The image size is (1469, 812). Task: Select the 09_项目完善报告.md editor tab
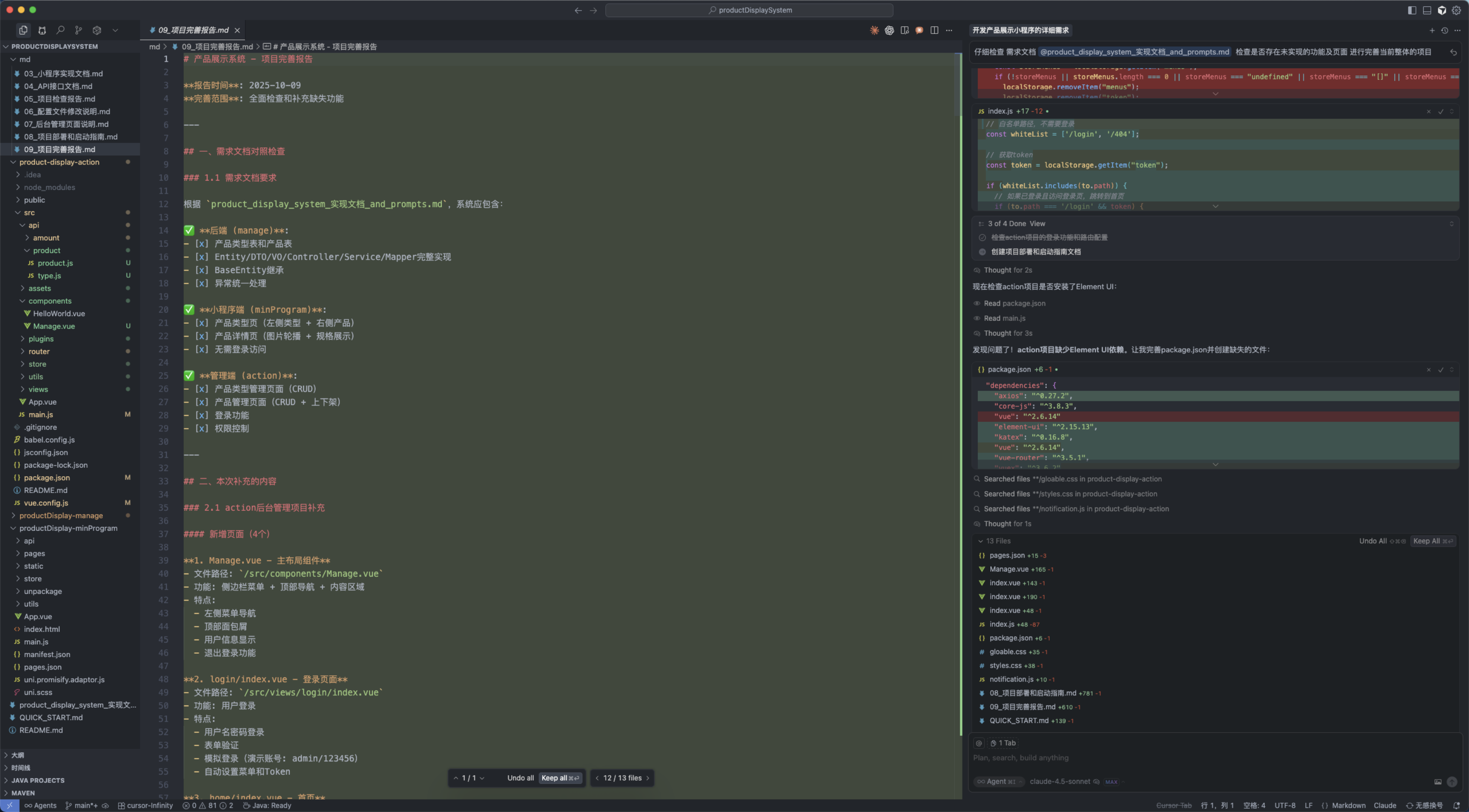193,30
